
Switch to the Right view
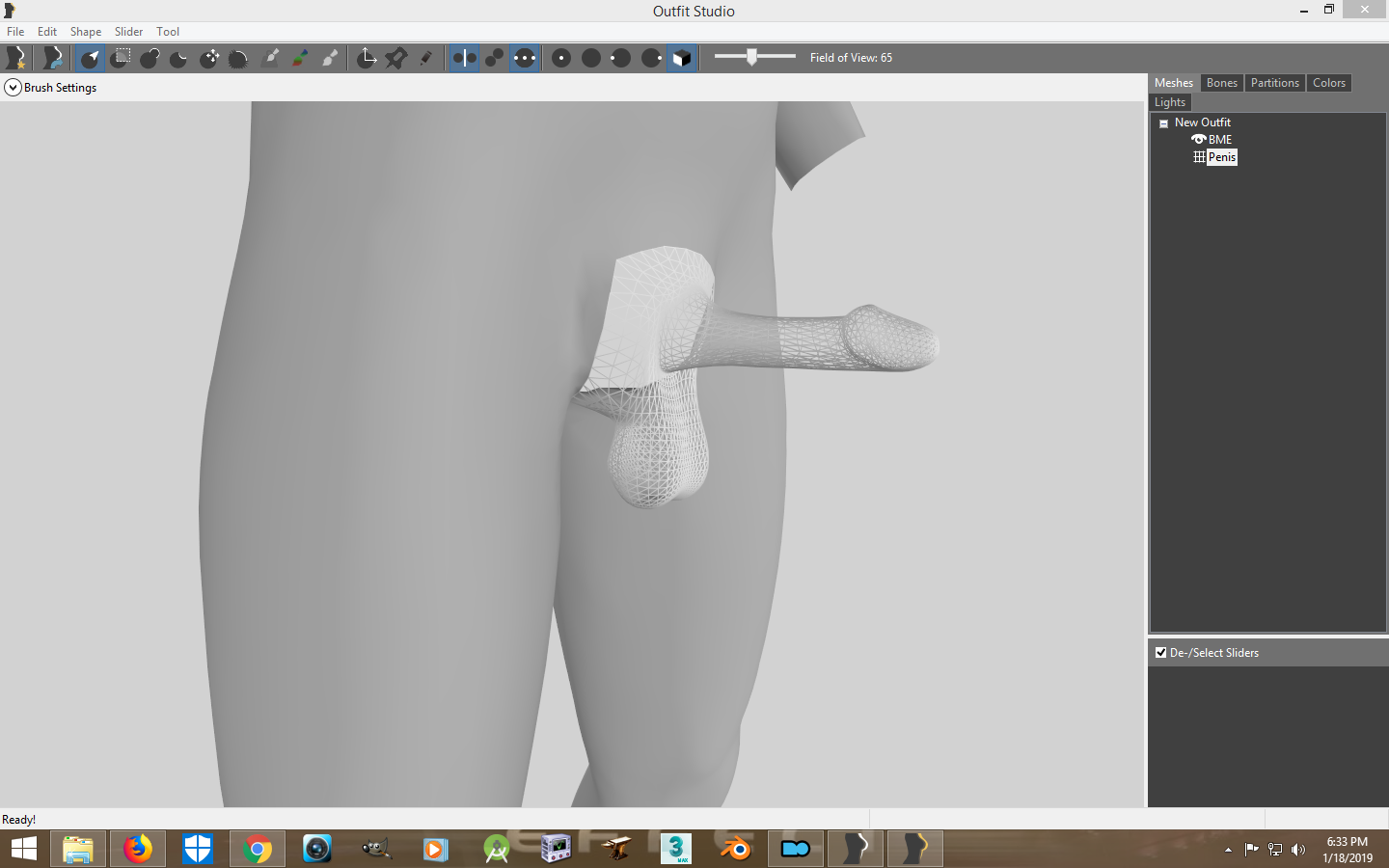[651, 58]
